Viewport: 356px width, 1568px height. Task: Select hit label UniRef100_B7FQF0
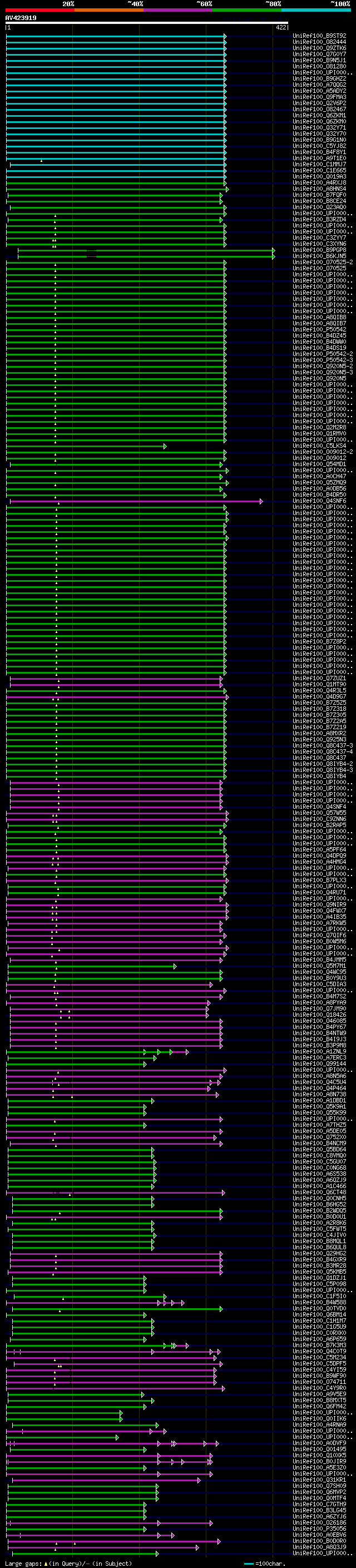[319, 195]
